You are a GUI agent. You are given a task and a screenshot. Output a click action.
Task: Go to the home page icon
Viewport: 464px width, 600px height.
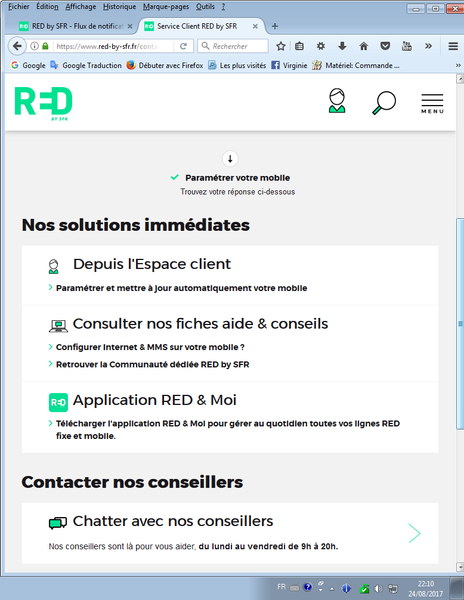(x=363, y=46)
